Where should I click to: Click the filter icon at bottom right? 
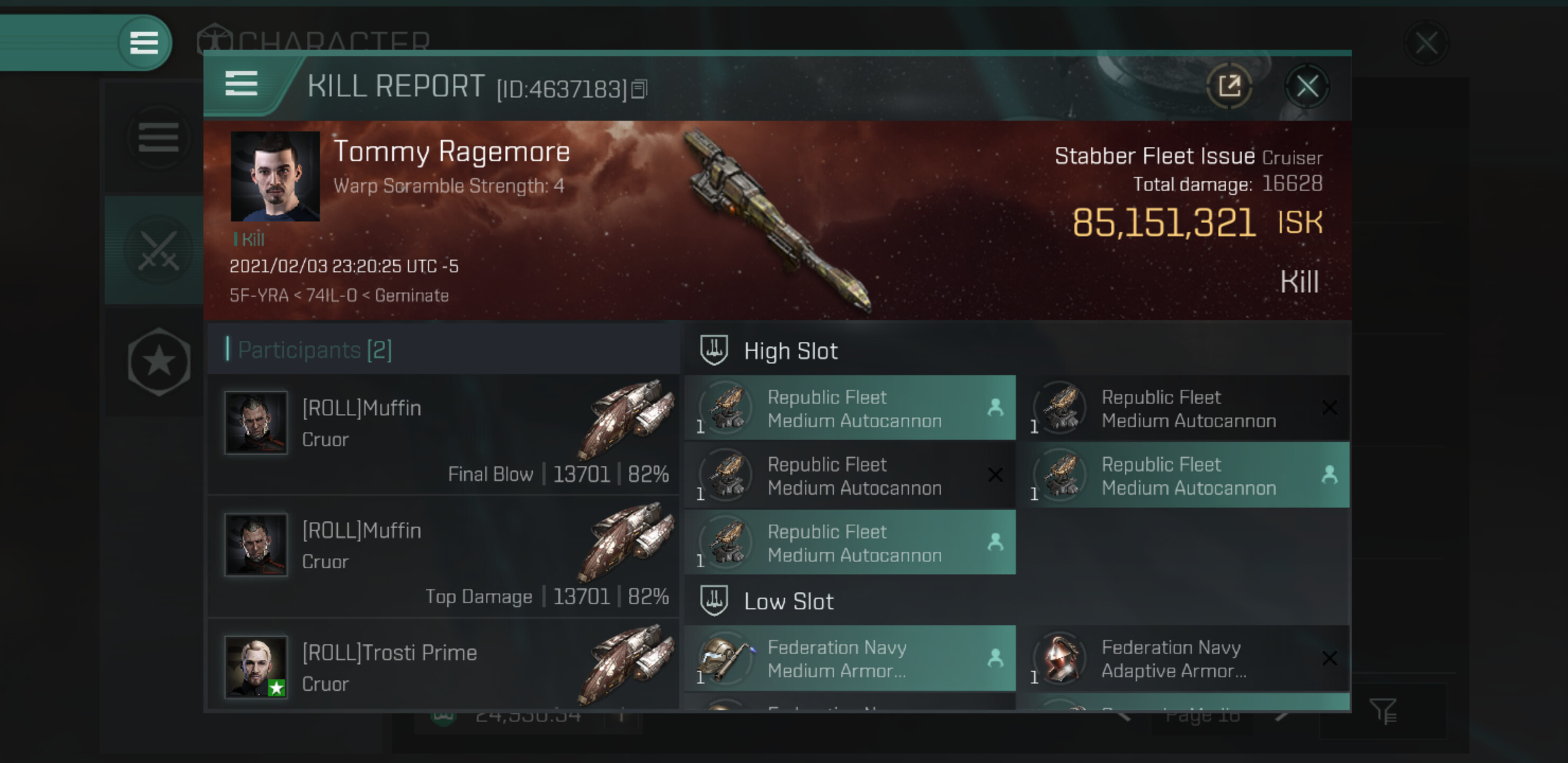click(1383, 711)
